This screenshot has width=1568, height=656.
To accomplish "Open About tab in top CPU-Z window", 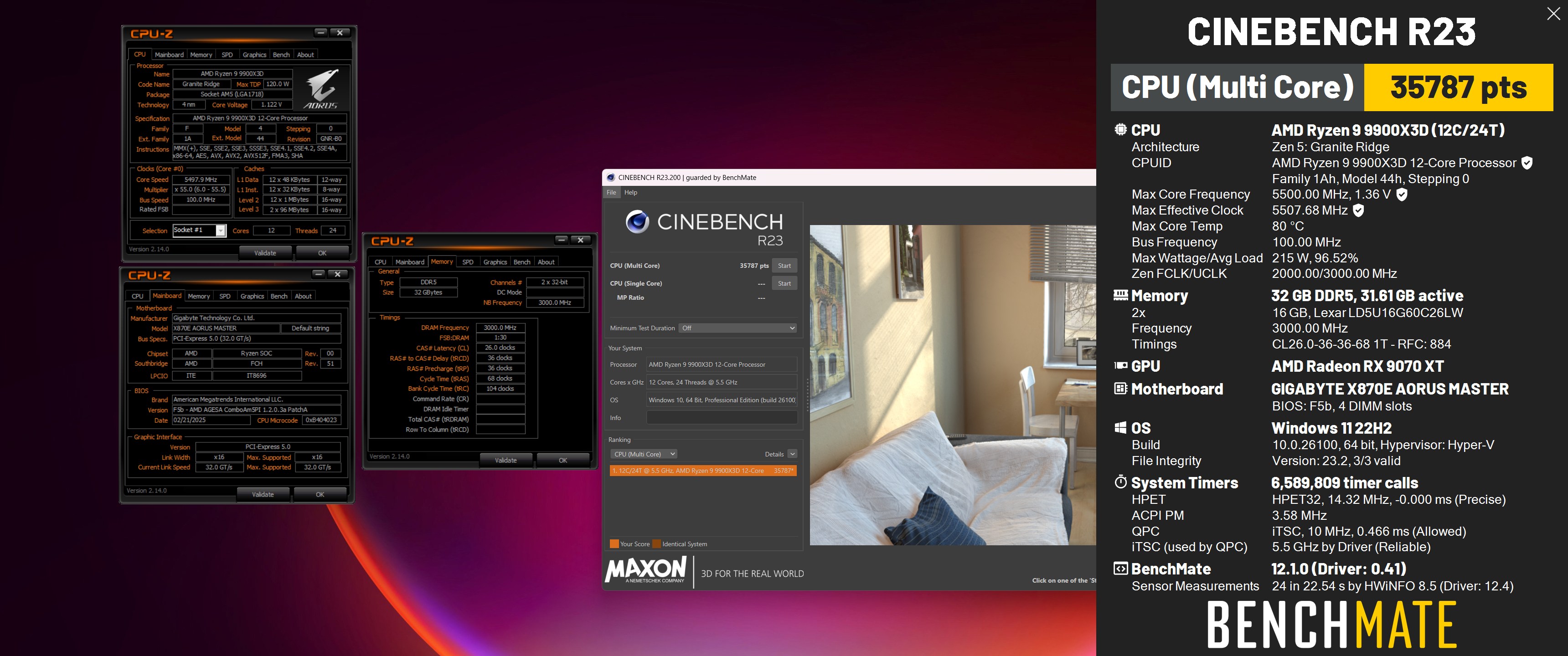I will 305,55.
